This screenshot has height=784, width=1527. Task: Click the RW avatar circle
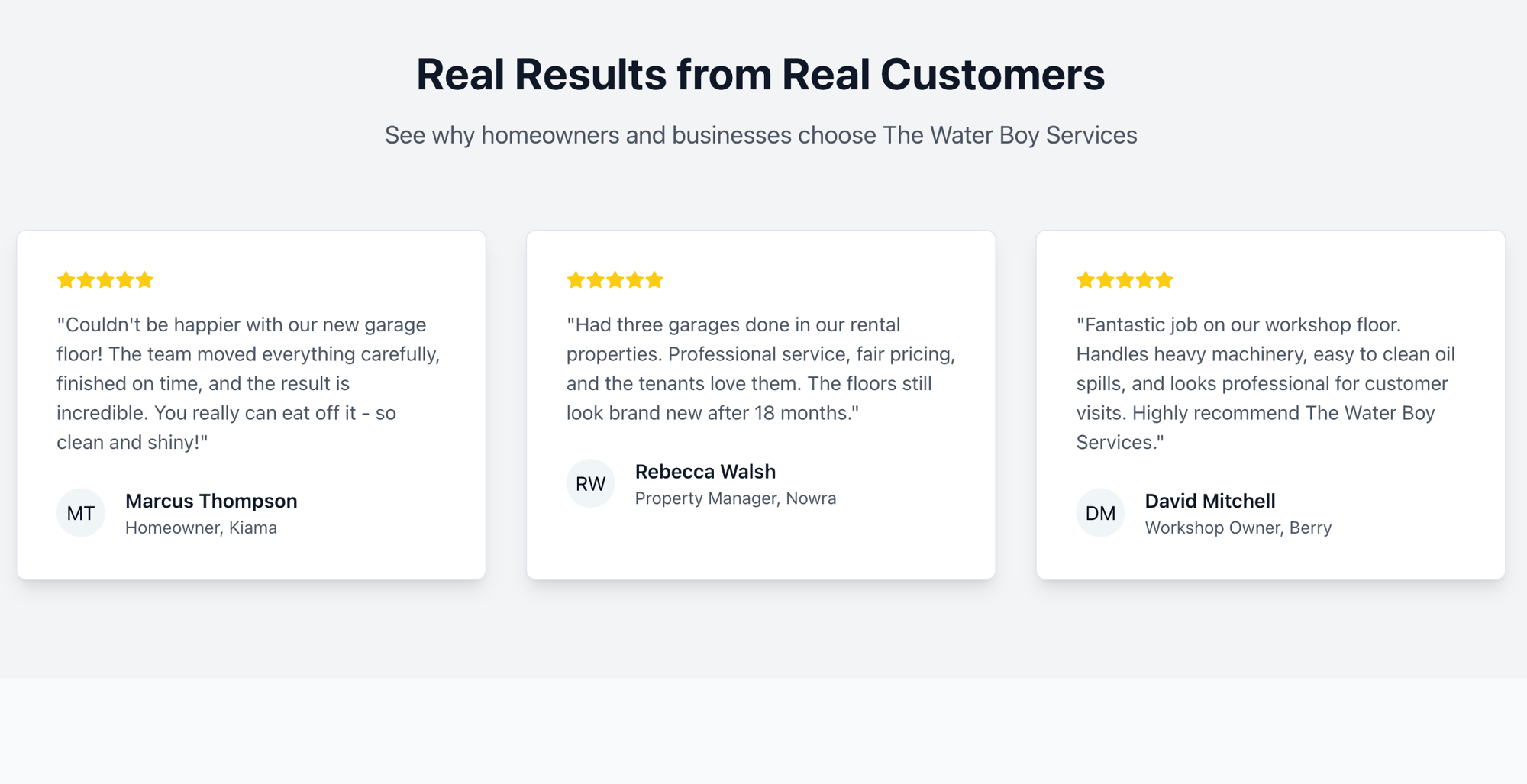(591, 483)
